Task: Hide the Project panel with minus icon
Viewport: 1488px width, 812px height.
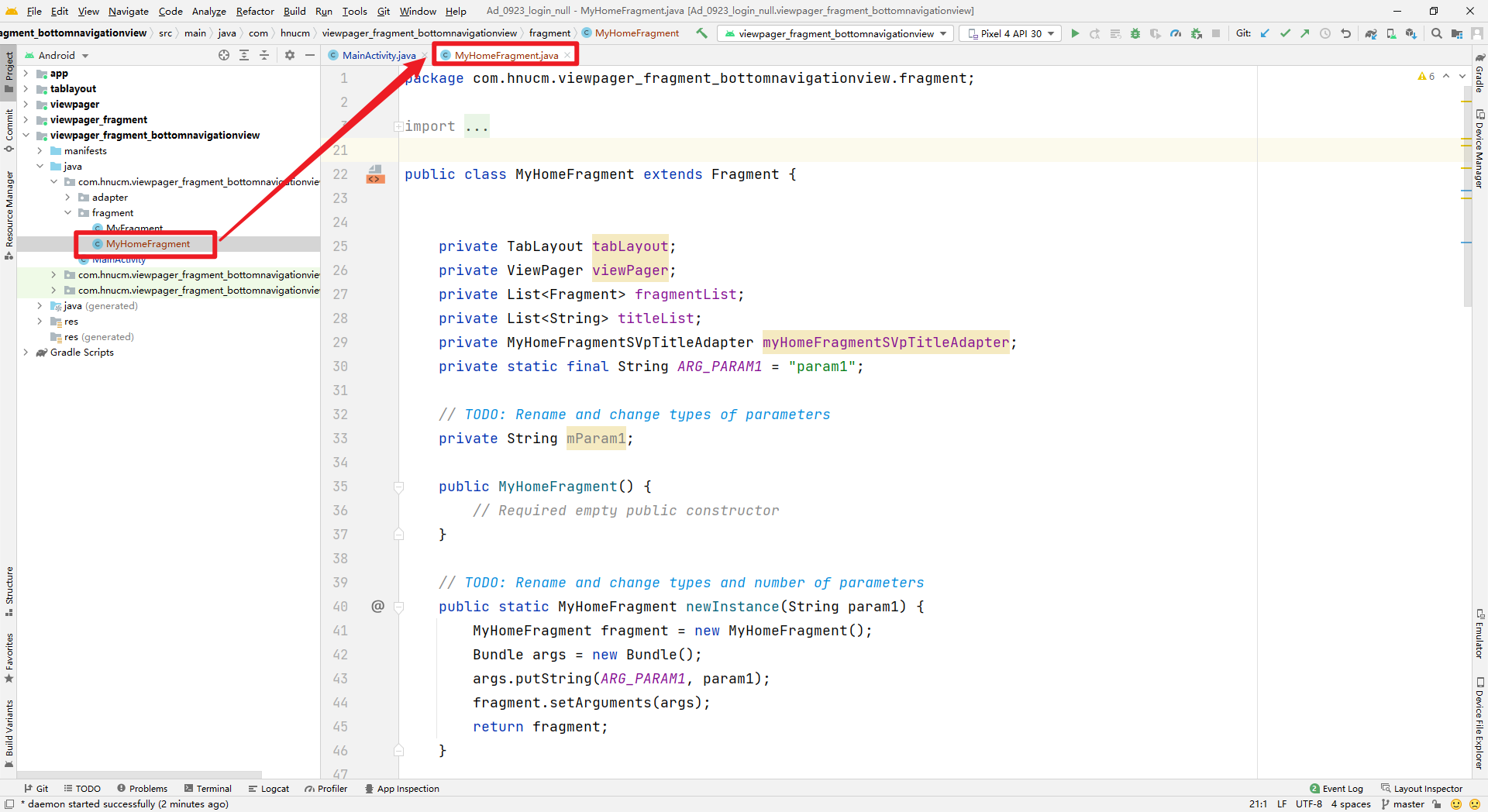Action: [x=310, y=55]
